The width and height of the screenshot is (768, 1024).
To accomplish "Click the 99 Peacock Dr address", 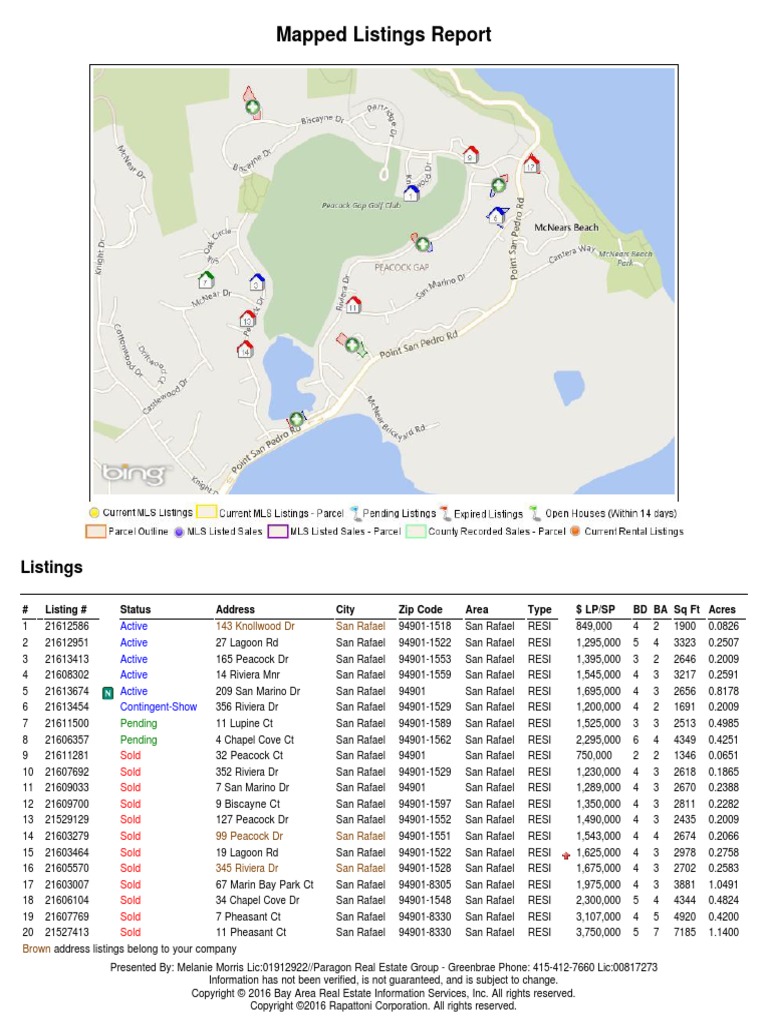I will [249, 836].
